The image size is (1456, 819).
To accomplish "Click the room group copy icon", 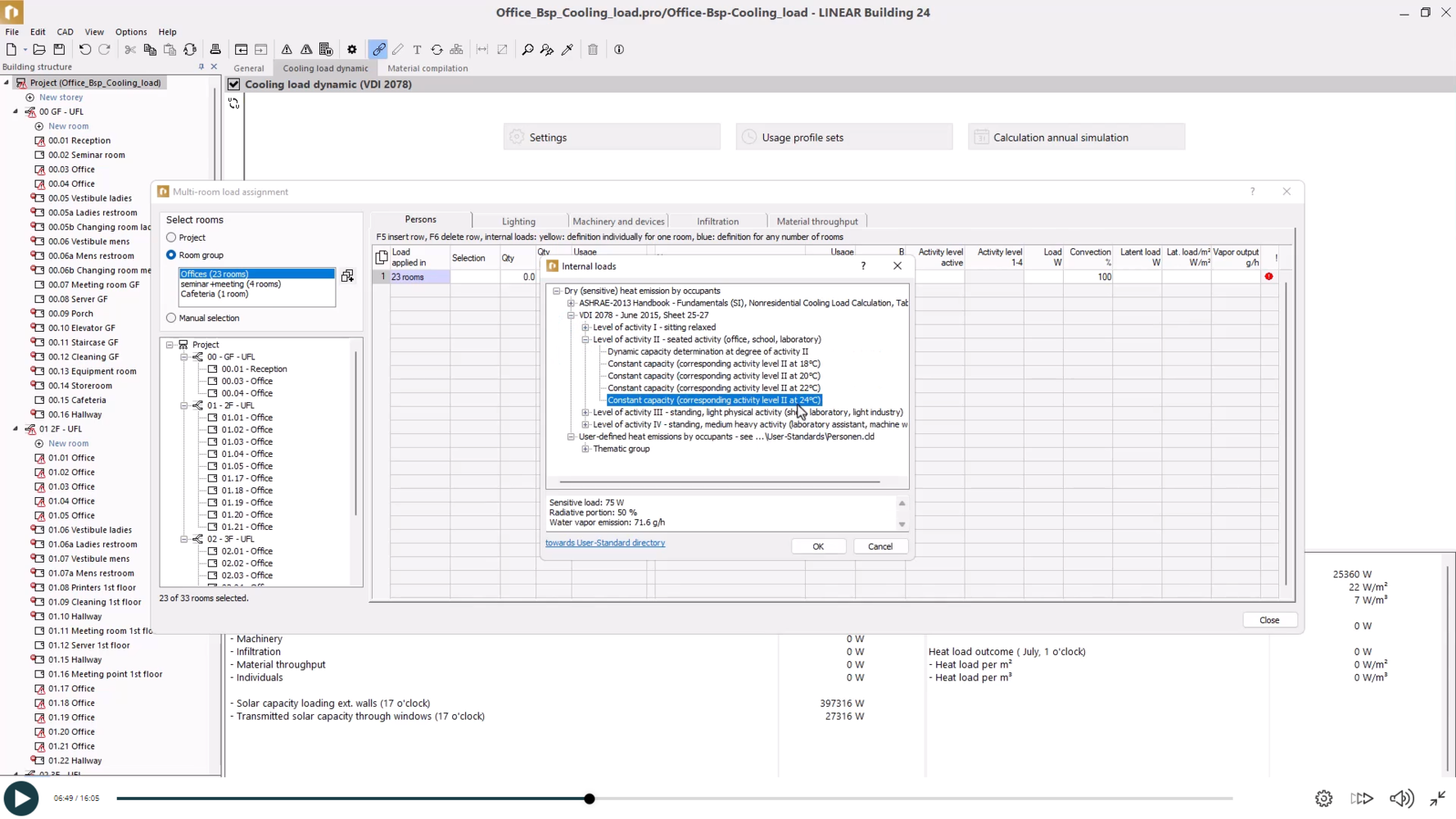I will coord(347,276).
